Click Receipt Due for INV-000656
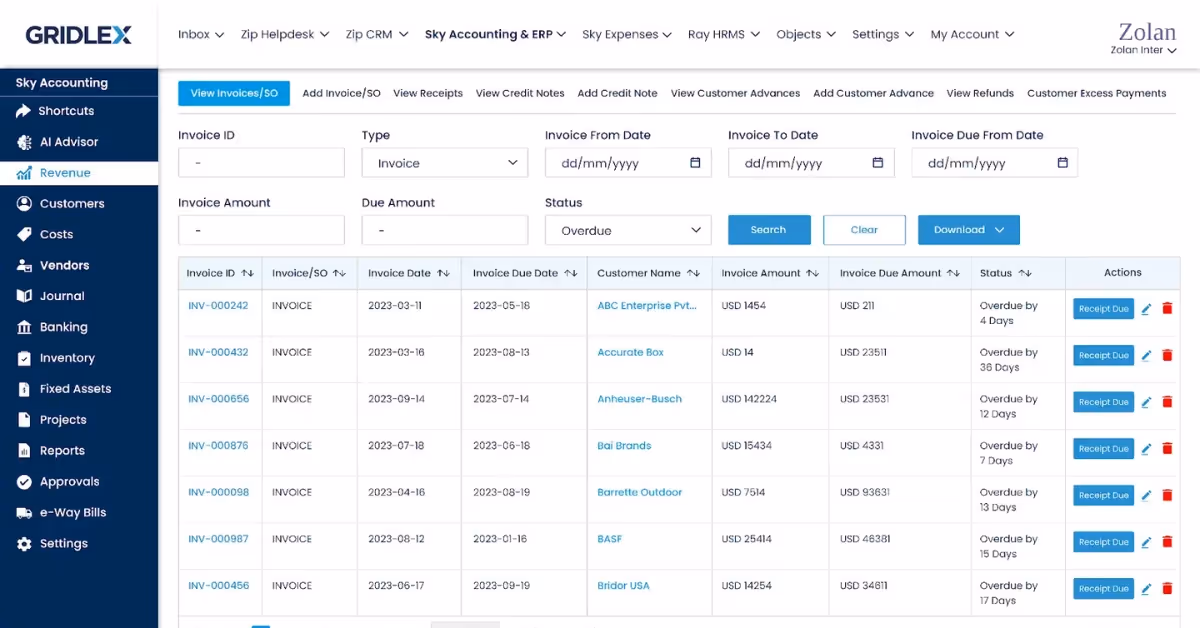The width and height of the screenshot is (1200, 628). [1102, 401]
